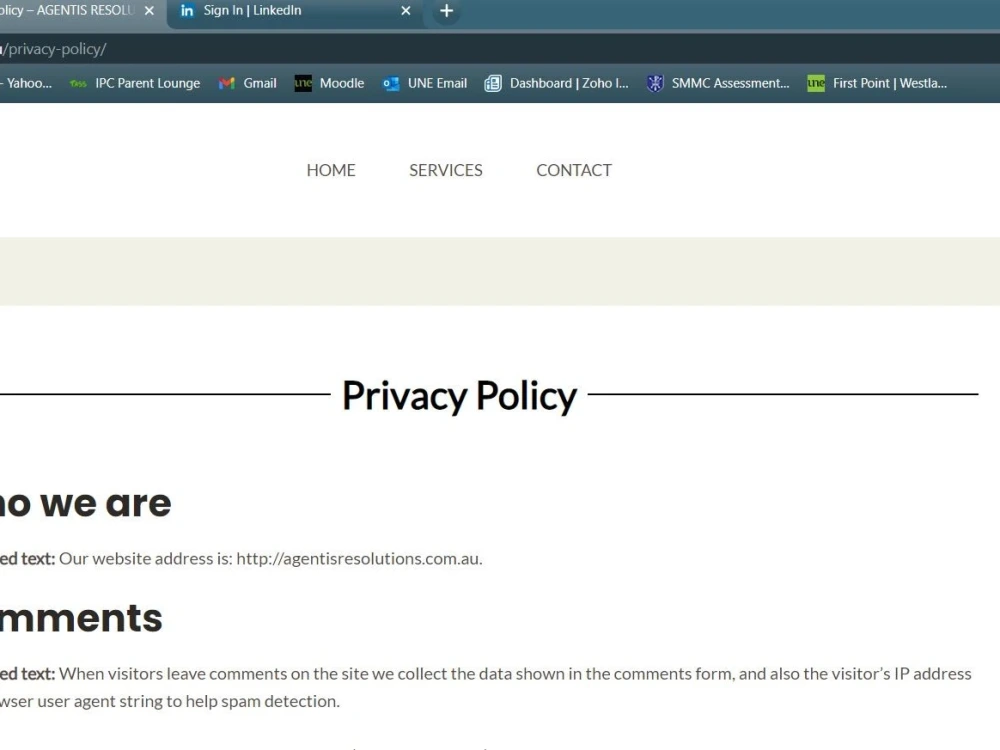Click the LinkedIn favicon on the tab
Screen dimensions: 1000x750
187,11
